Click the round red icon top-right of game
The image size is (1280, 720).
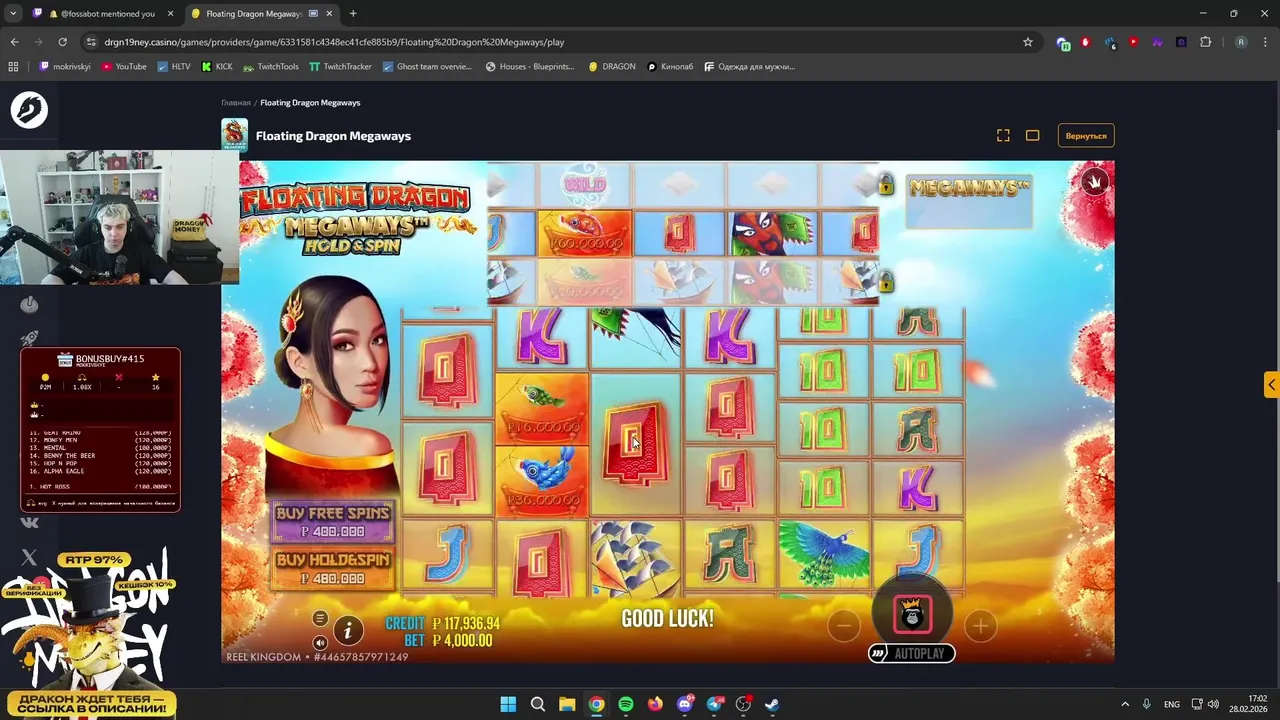(1095, 181)
